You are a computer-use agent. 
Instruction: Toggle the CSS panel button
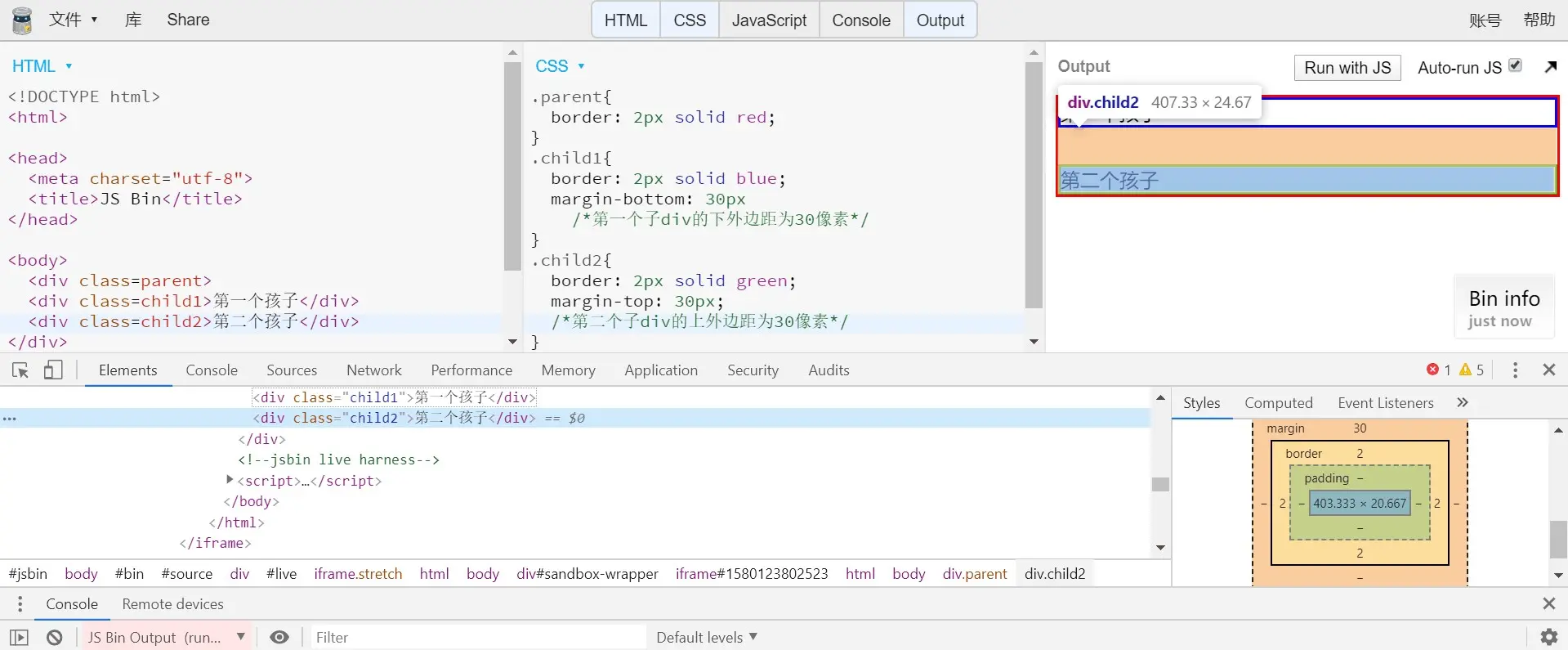(x=690, y=20)
